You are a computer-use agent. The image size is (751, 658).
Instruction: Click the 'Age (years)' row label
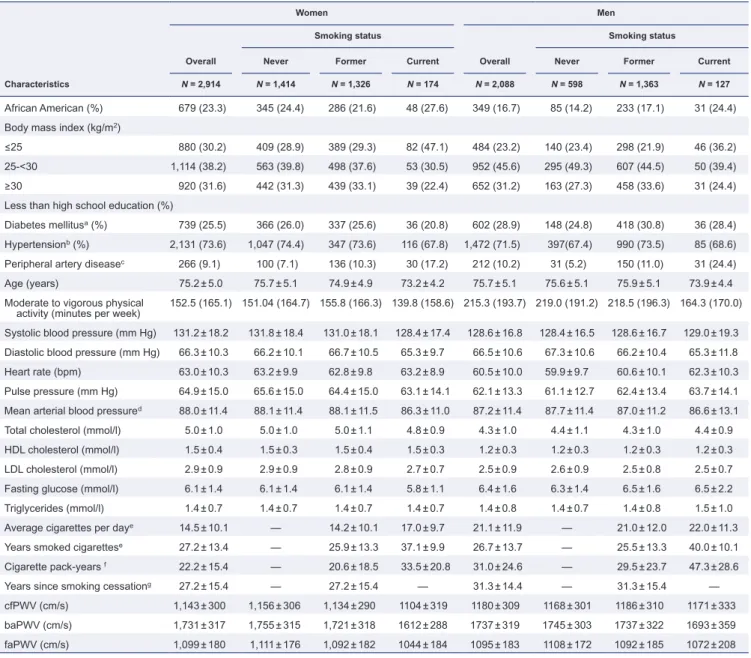(31, 284)
